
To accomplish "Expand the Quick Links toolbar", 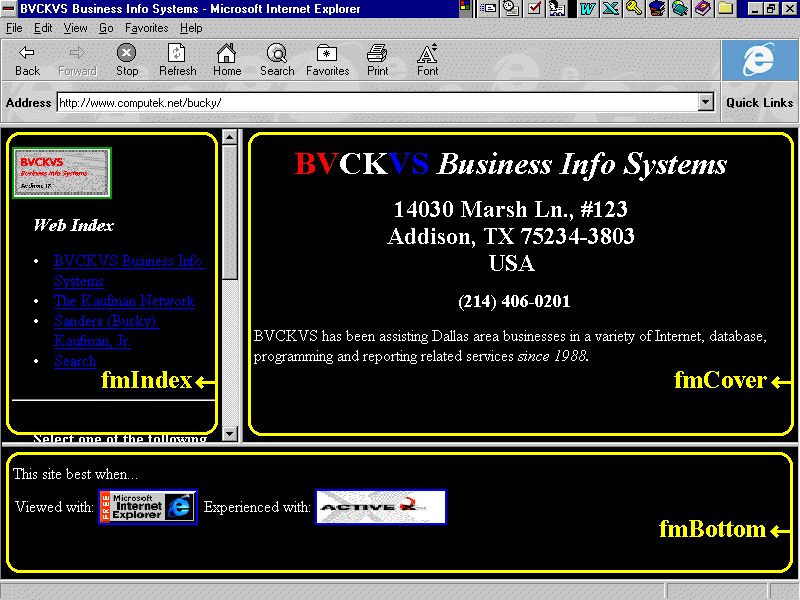I will (759, 102).
